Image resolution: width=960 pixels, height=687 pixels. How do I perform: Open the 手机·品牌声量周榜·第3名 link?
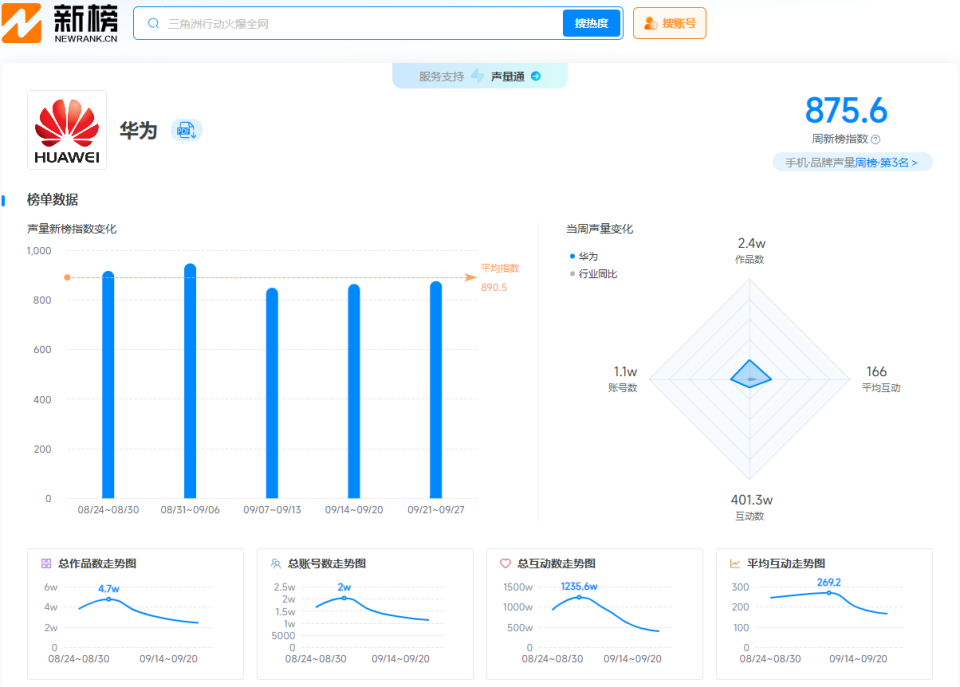[853, 161]
